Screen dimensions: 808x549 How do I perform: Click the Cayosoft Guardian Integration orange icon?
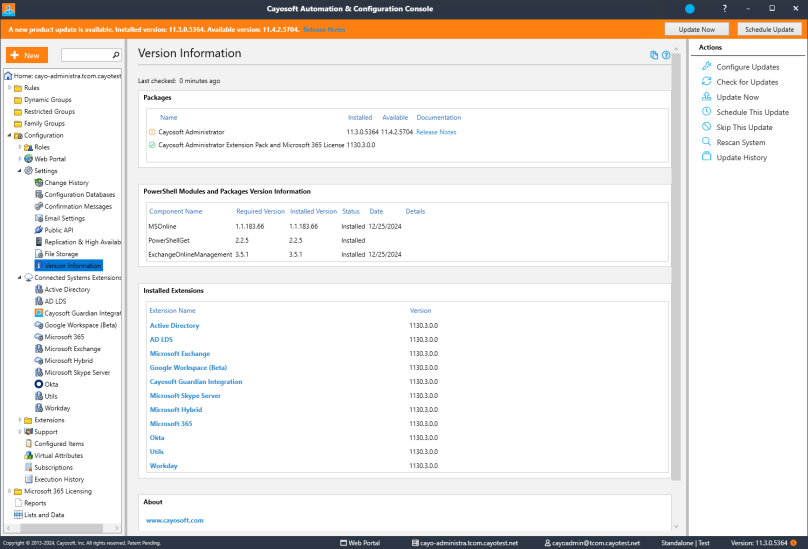[39, 313]
